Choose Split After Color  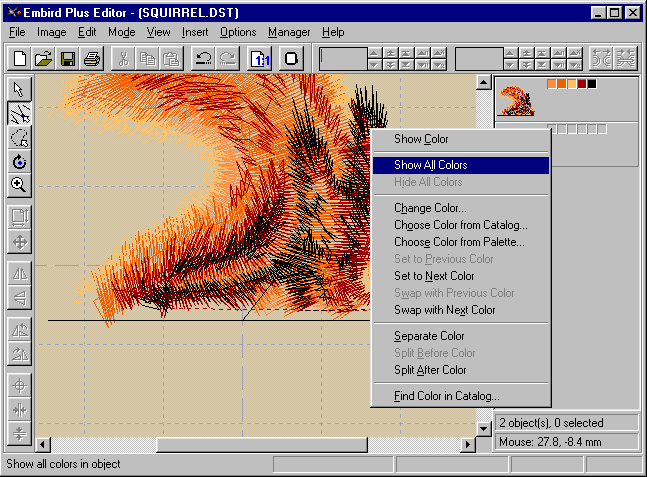click(461, 370)
